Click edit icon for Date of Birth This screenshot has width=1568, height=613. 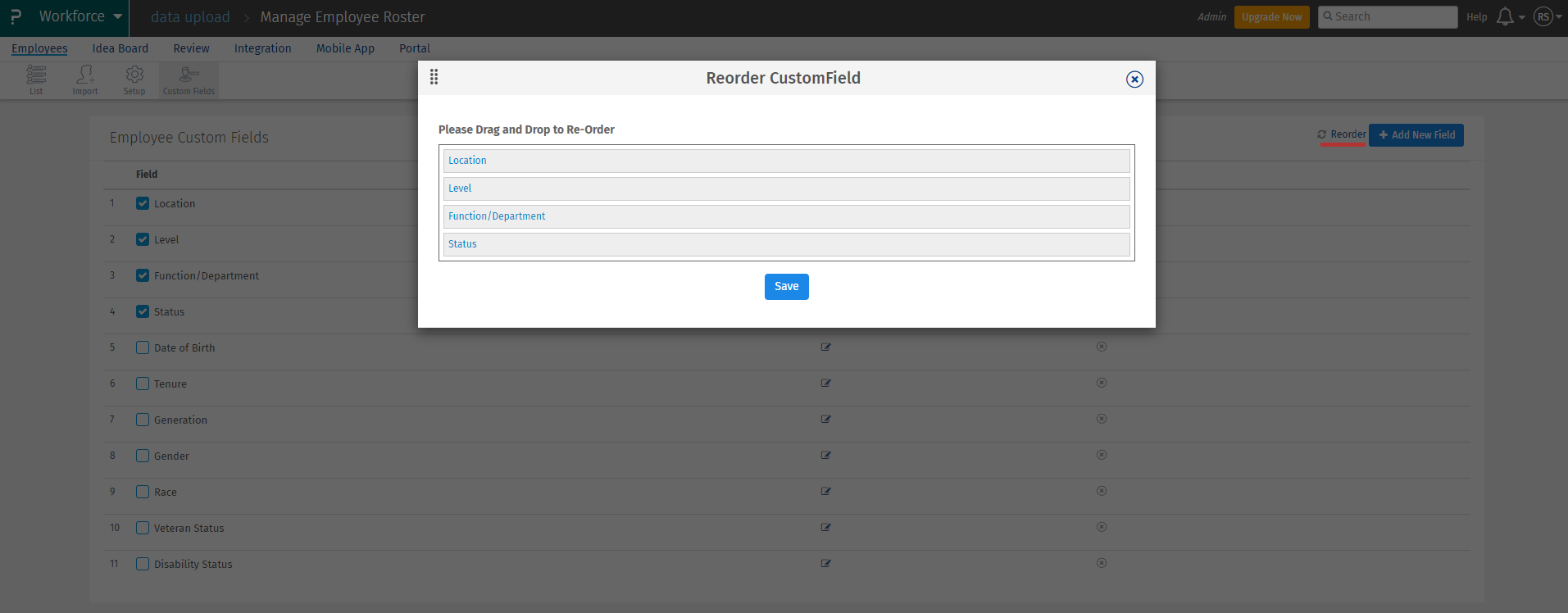point(826,347)
